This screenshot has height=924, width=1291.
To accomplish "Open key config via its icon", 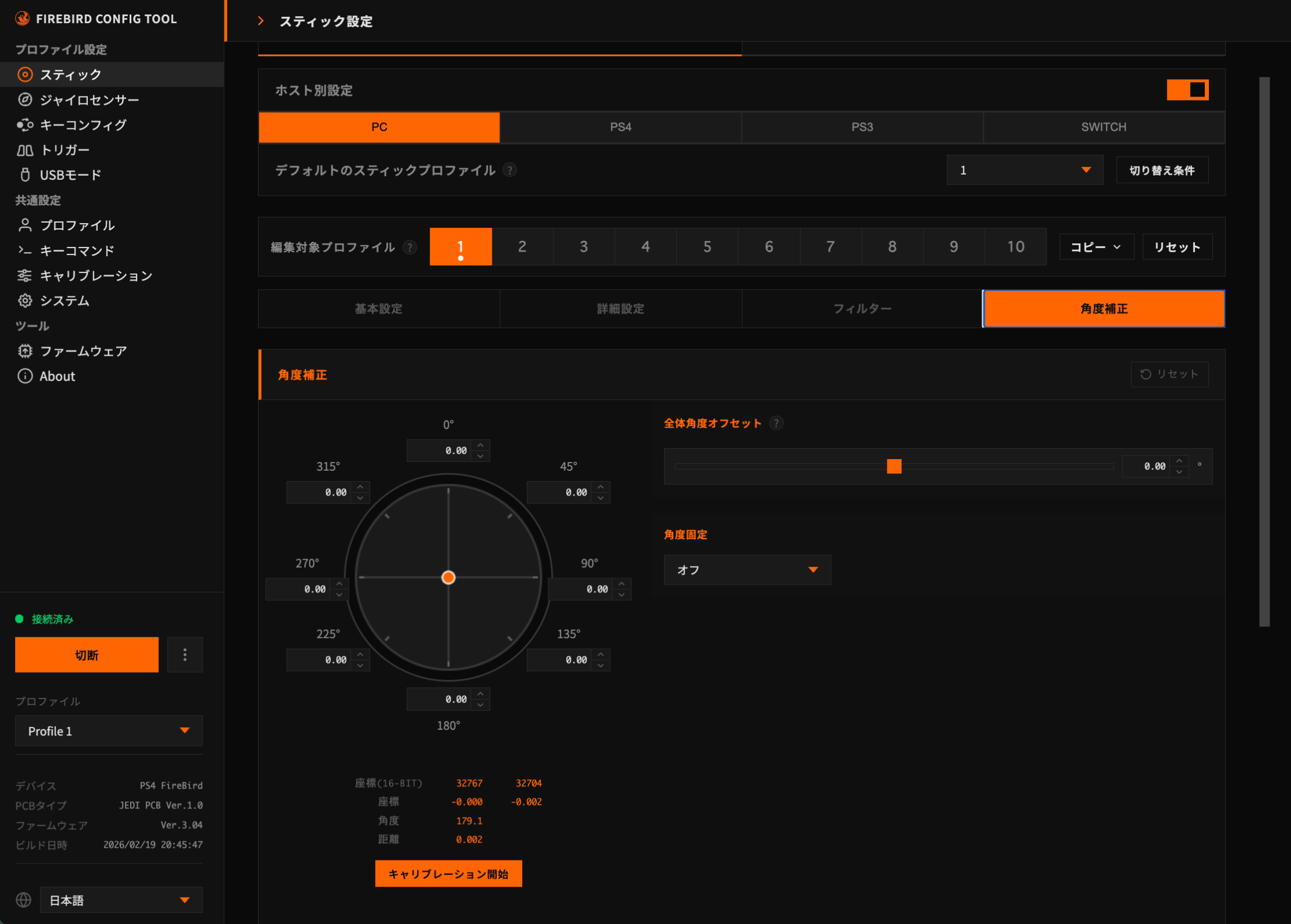I will [x=24, y=125].
